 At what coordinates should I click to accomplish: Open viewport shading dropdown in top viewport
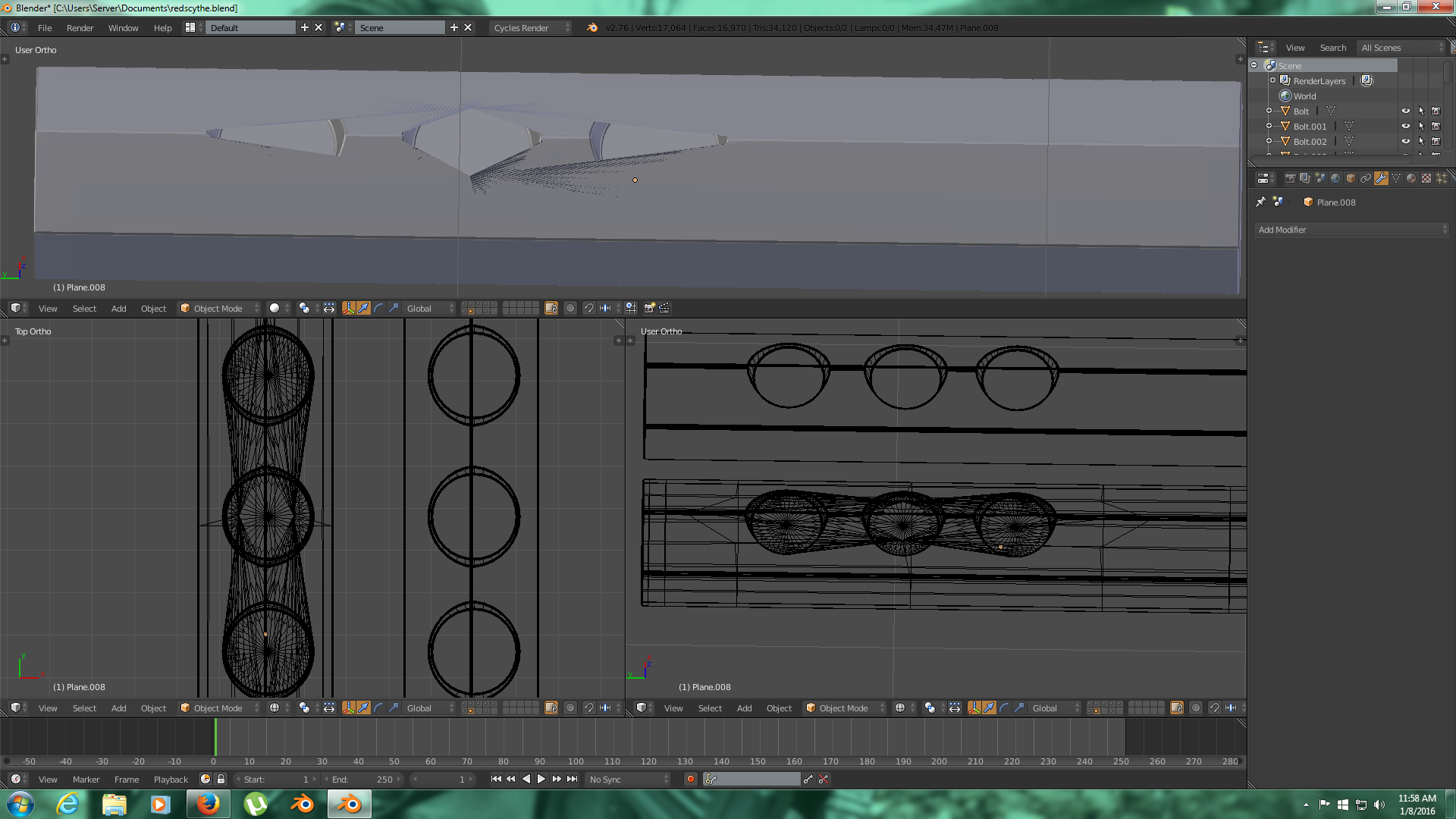tap(279, 308)
